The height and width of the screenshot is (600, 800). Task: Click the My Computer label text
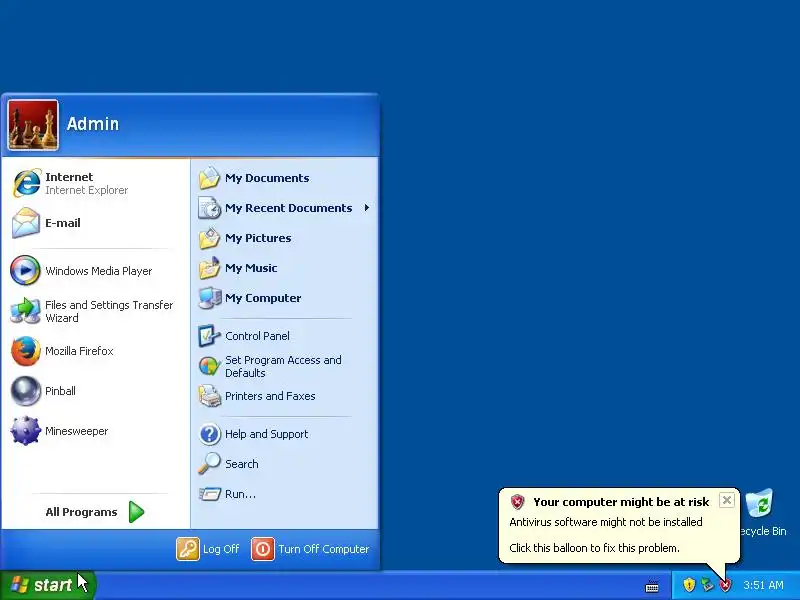(263, 298)
